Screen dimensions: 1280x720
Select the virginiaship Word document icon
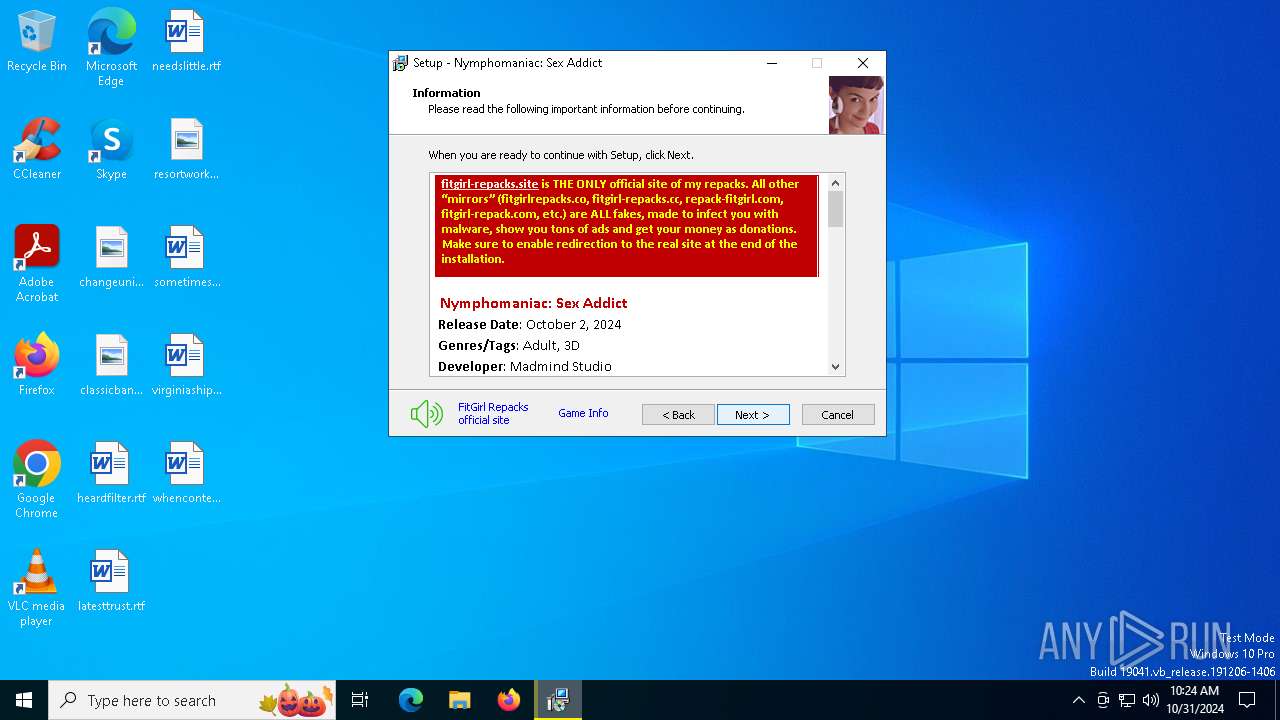click(x=186, y=366)
